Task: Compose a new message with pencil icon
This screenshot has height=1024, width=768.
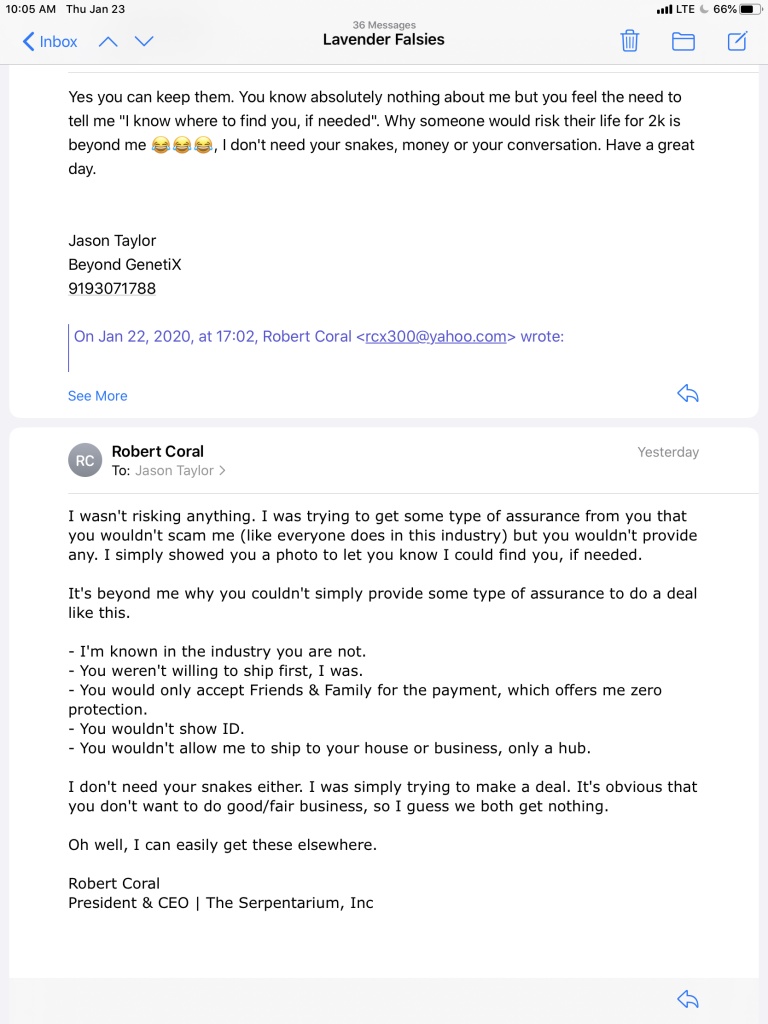Action: pyautogui.click(x=737, y=41)
